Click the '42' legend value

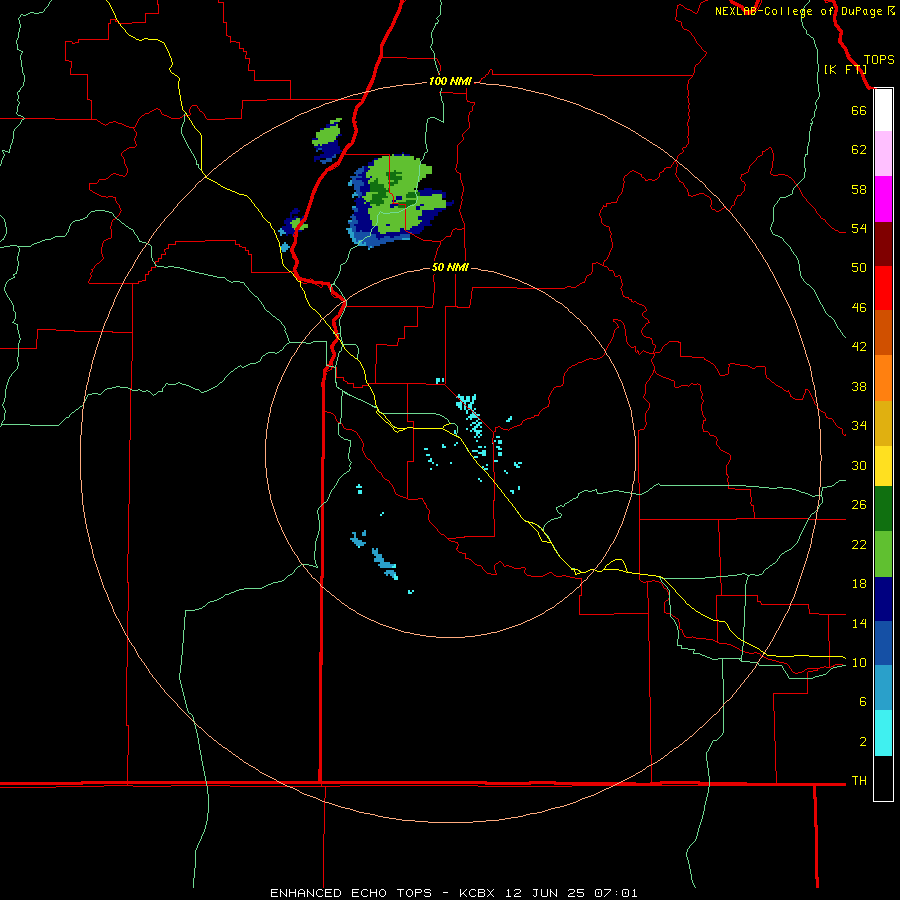[859, 346]
